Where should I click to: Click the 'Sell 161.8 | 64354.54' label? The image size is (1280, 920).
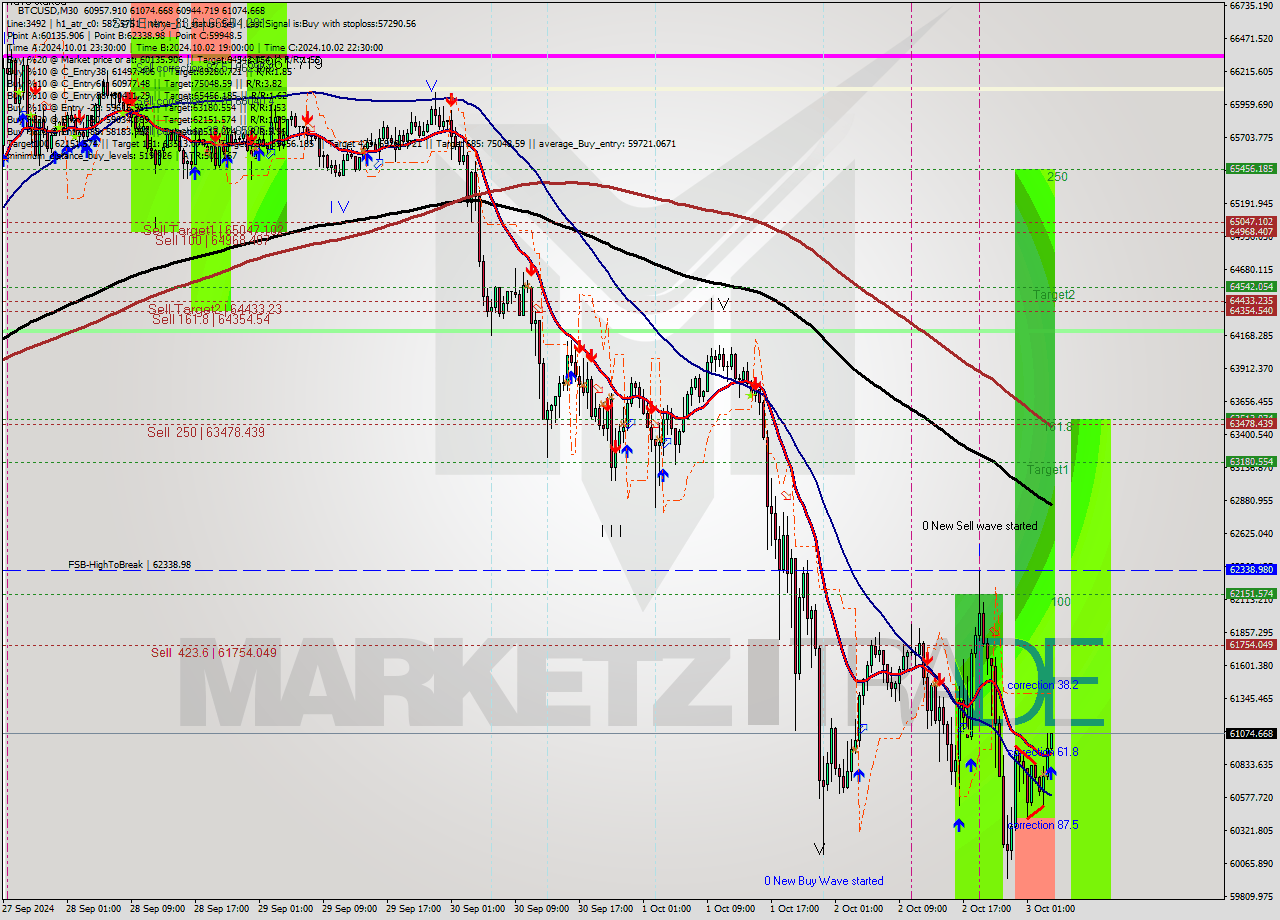click(x=211, y=320)
